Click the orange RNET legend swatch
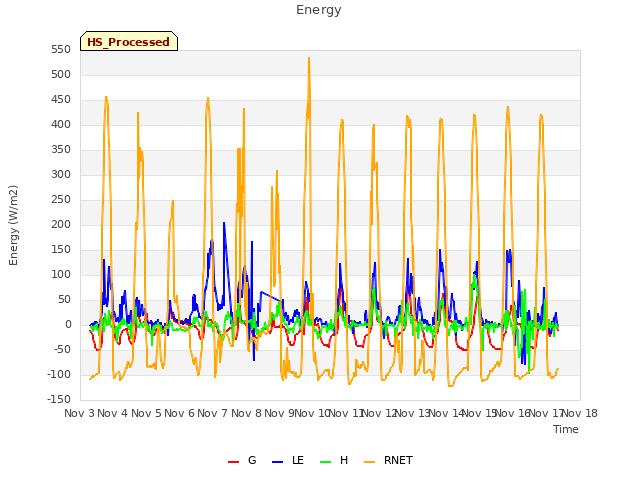This screenshot has height=480, width=640. click(369, 462)
